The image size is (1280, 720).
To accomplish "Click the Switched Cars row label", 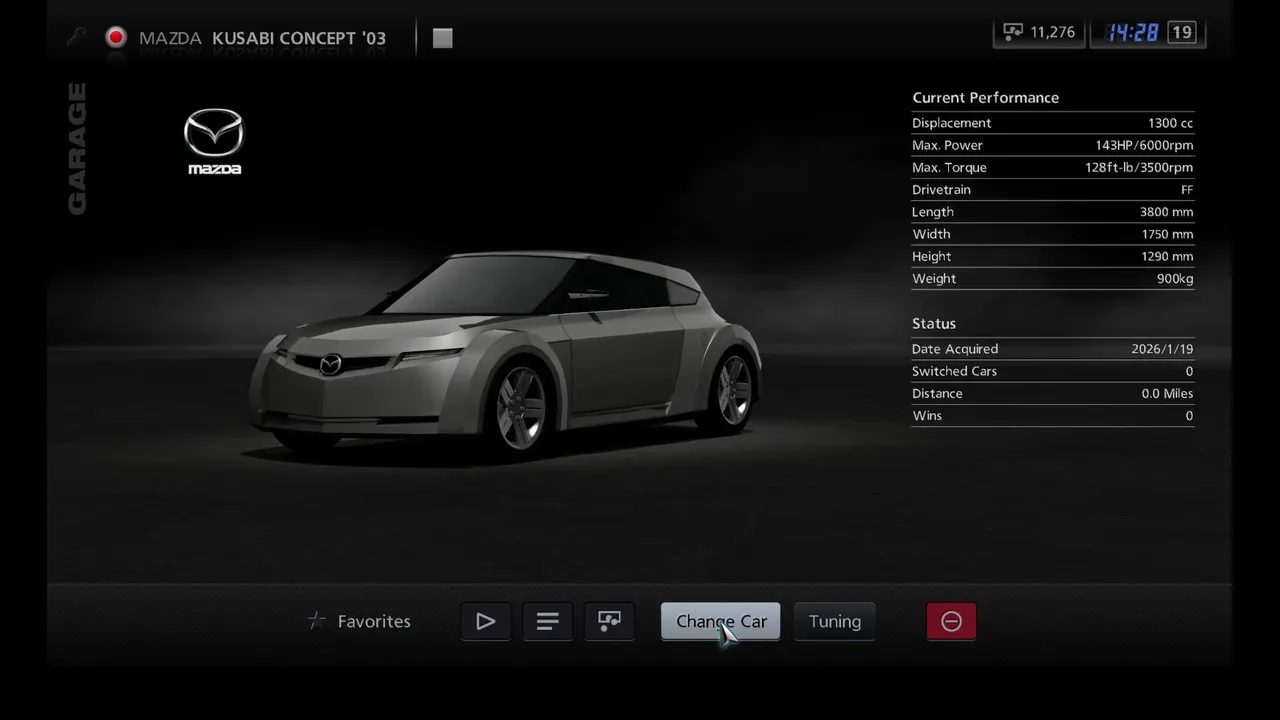I will coord(954,371).
